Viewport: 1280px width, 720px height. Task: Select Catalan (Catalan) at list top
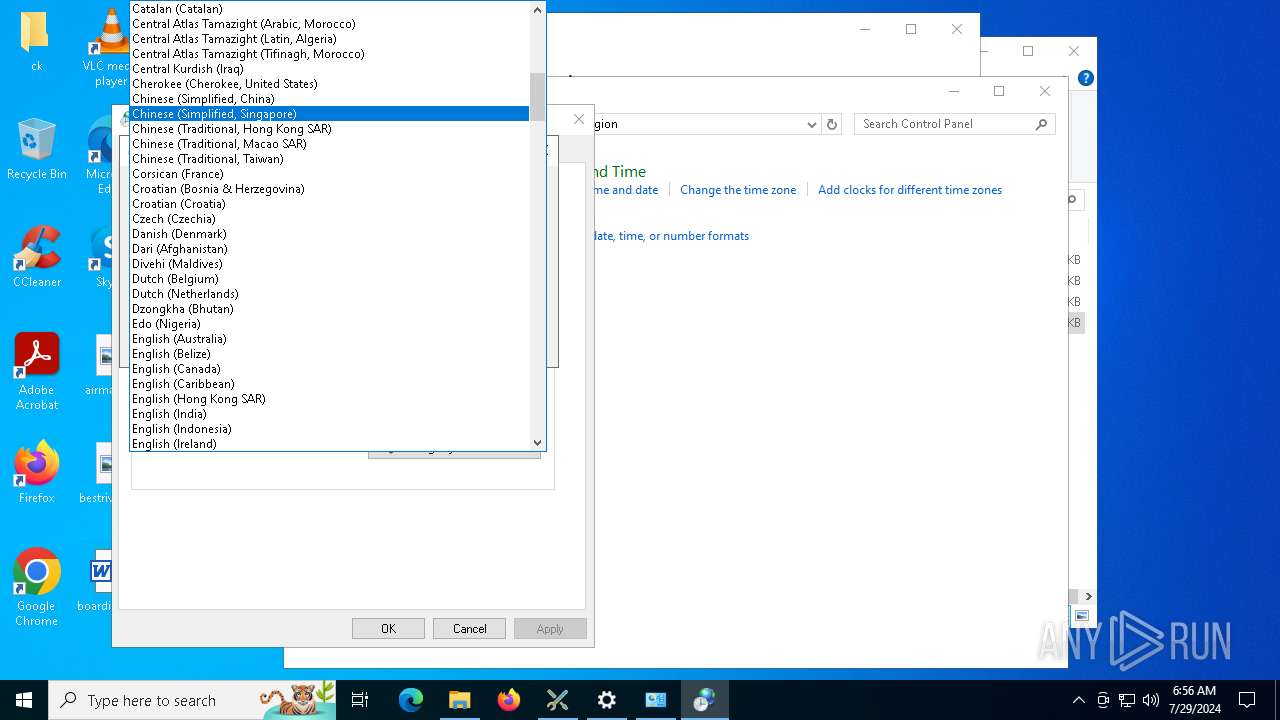[x=329, y=9]
